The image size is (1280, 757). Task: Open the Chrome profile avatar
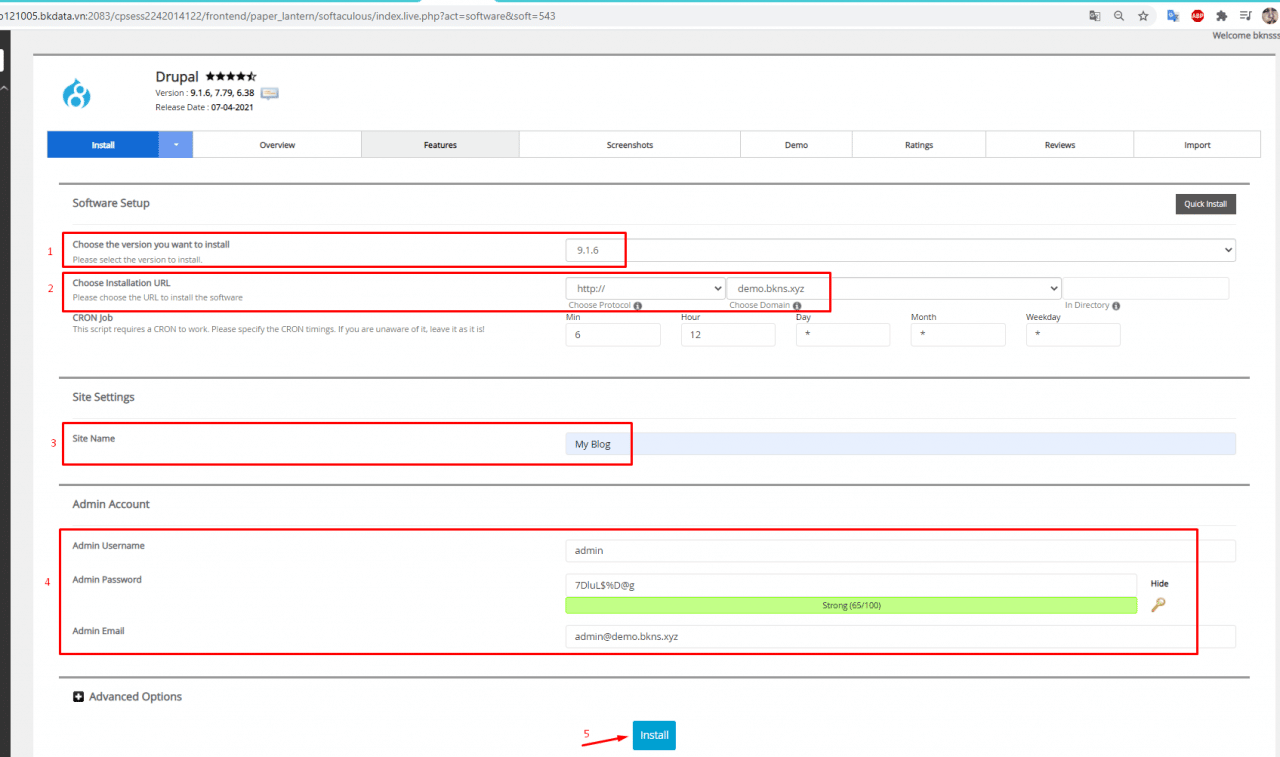point(1269,16)
